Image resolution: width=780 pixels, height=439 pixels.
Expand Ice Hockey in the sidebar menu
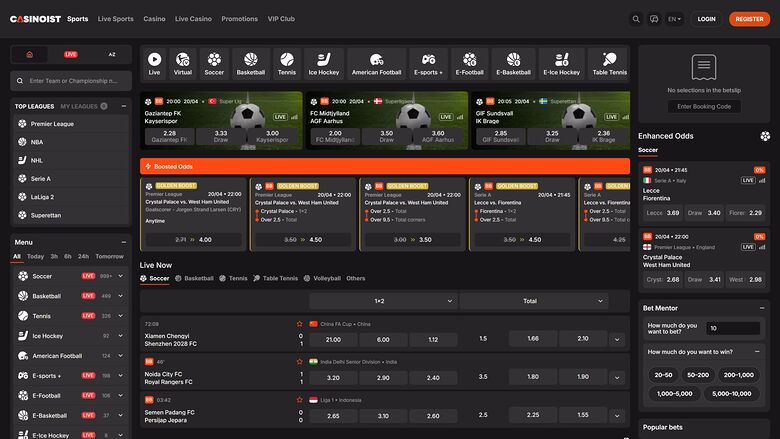tap(120, 336)
